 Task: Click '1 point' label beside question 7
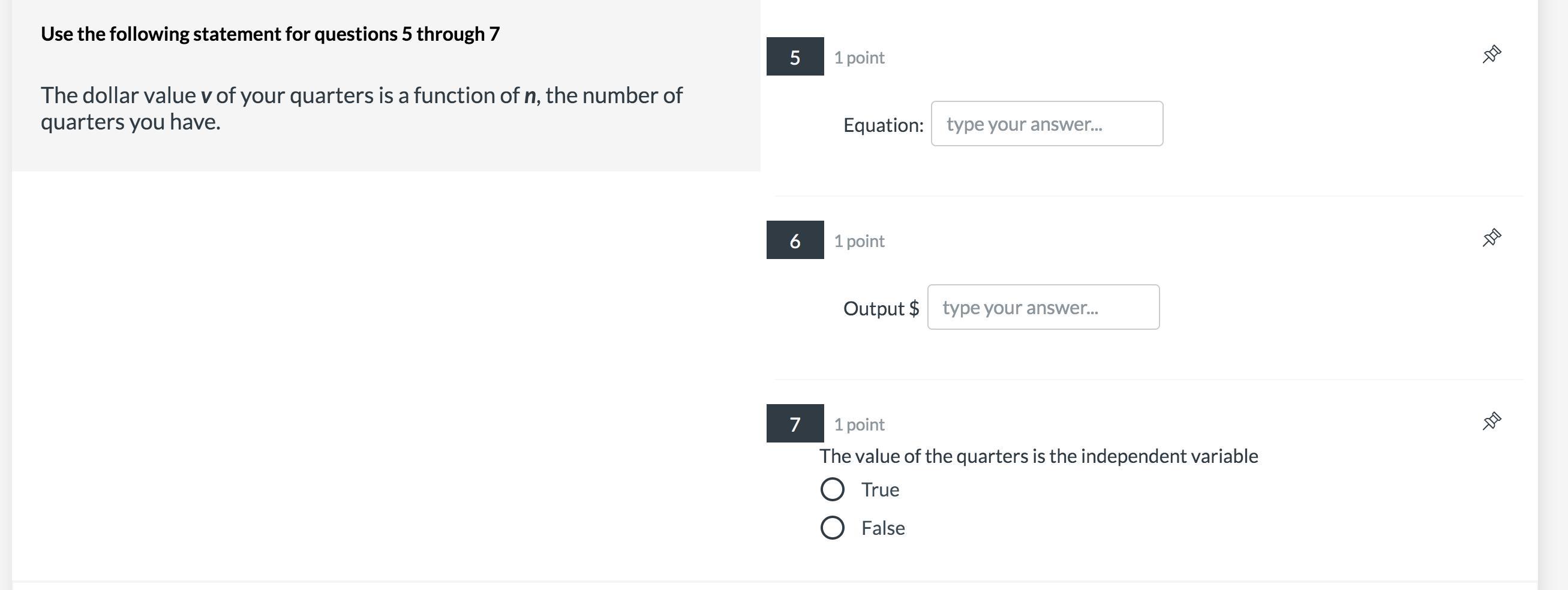[x=859, y=425]
